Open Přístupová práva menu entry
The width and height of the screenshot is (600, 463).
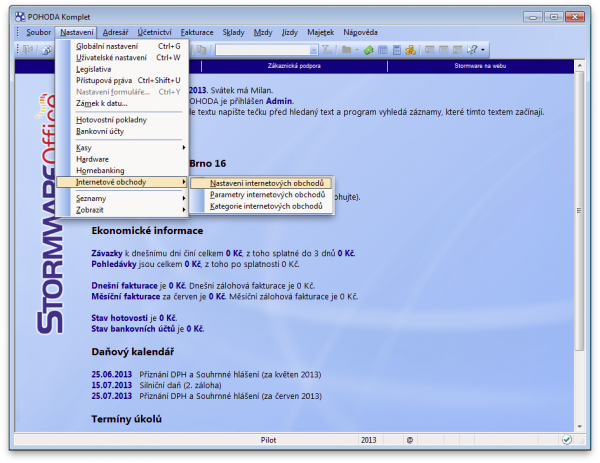122,80
